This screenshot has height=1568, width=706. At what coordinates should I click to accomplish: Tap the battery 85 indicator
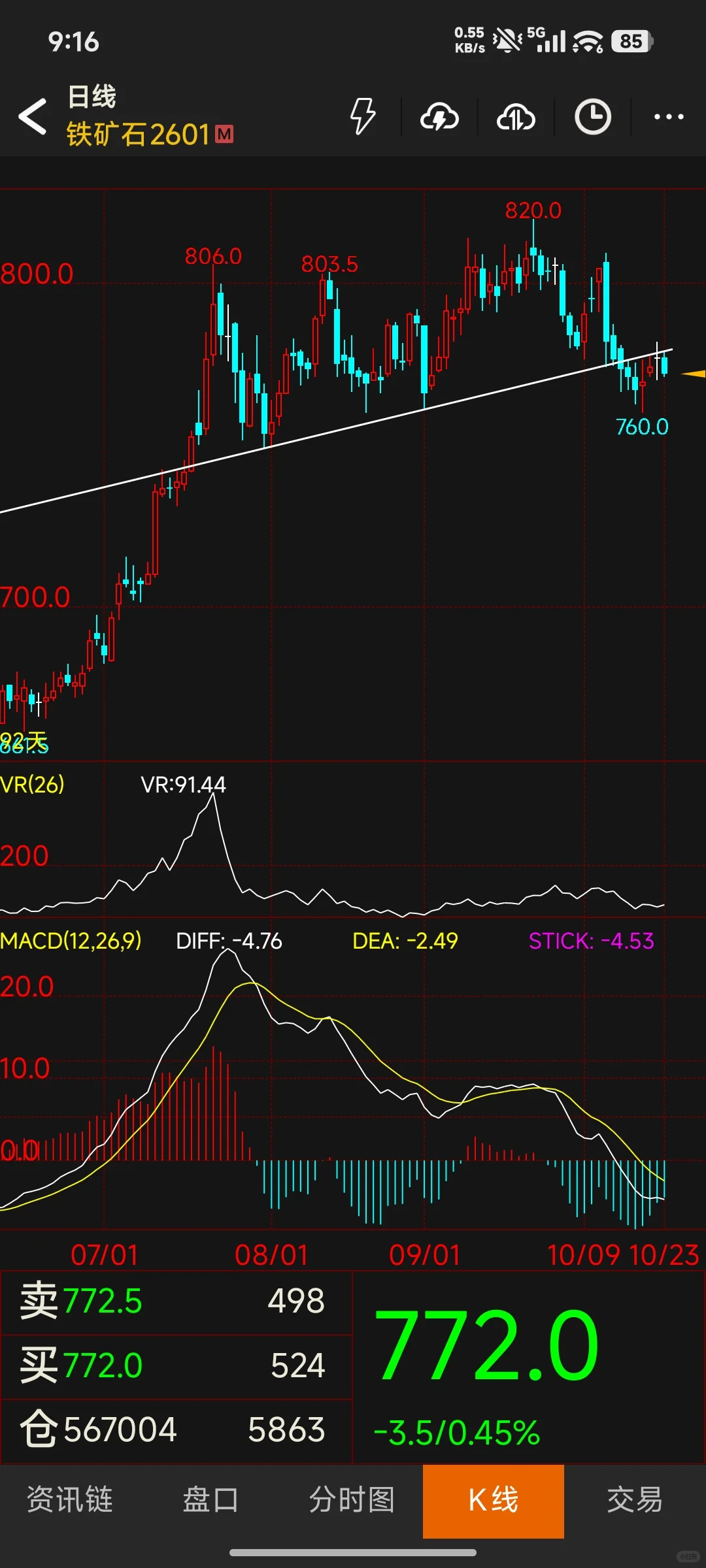[632, 42]
